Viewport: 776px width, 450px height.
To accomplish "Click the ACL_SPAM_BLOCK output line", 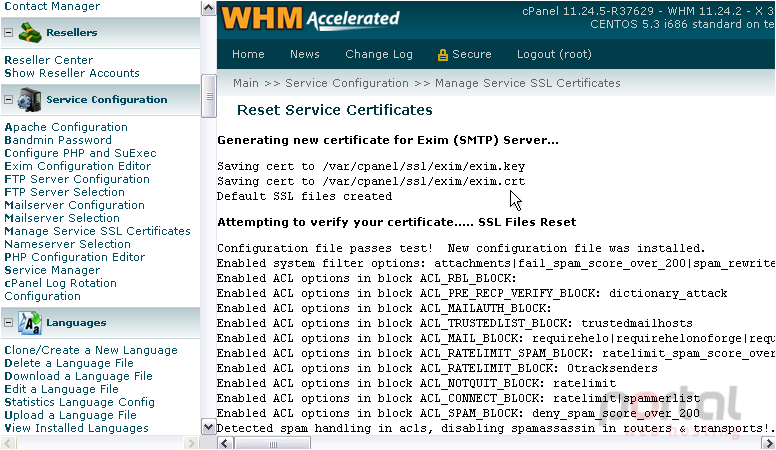I will [458, 413].
